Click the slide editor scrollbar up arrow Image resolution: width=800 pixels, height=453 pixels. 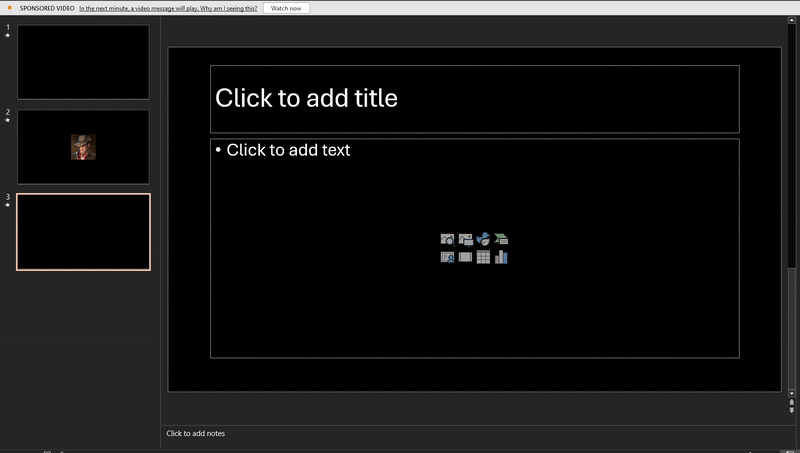(791, 20)
